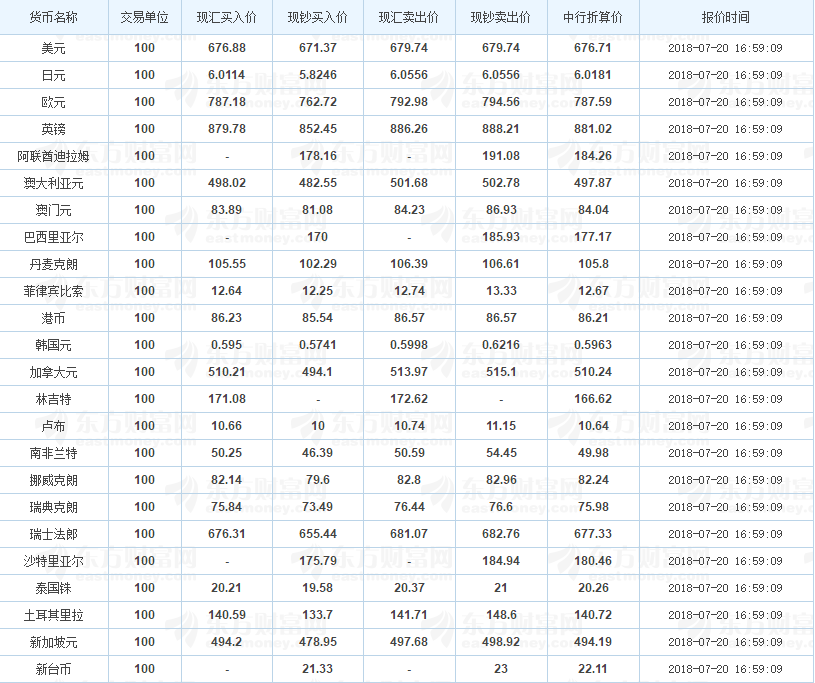Click the value 22.11 in 新台币 row
Image resolution: width=815 pixels, height=683 pixels.
(593, 669)
